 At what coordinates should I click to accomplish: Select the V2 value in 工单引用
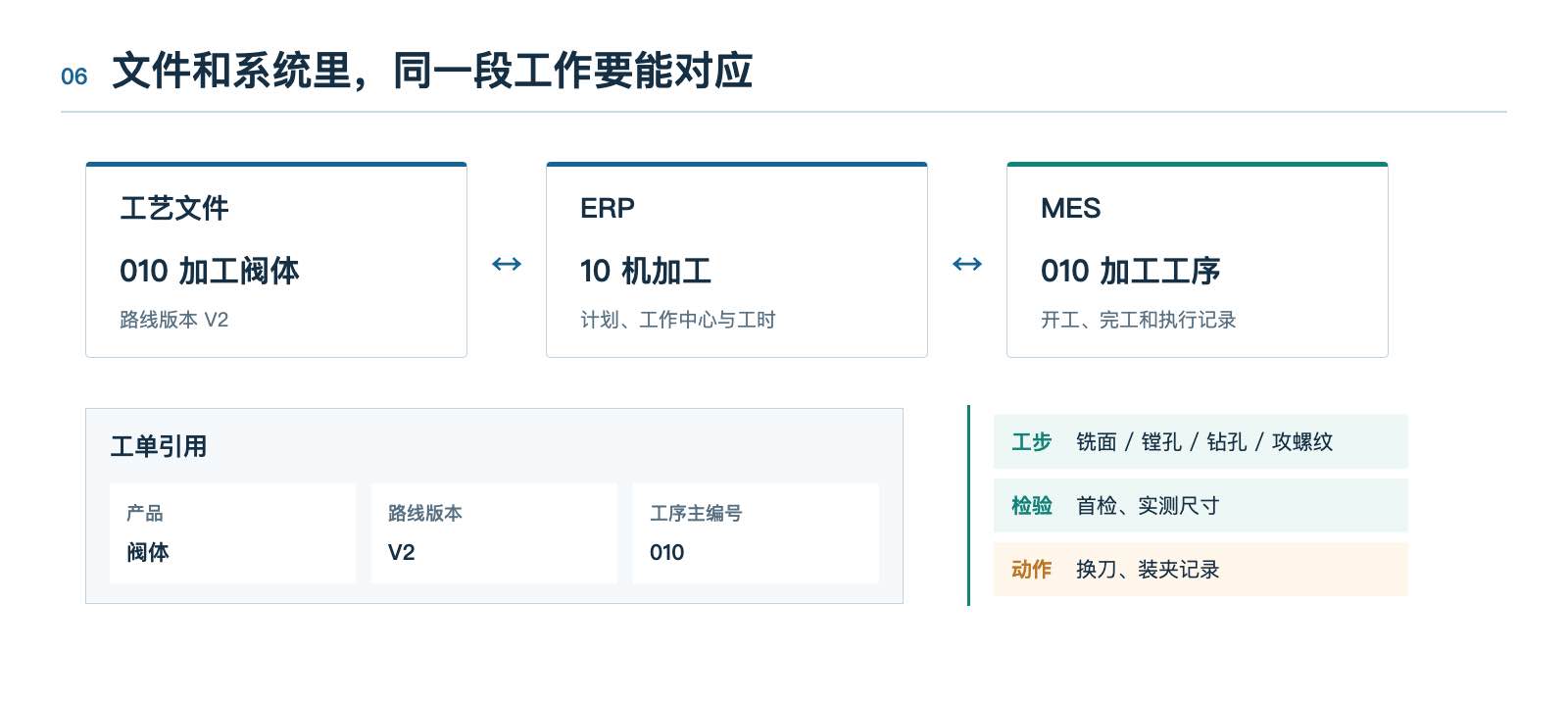point(402,552)
